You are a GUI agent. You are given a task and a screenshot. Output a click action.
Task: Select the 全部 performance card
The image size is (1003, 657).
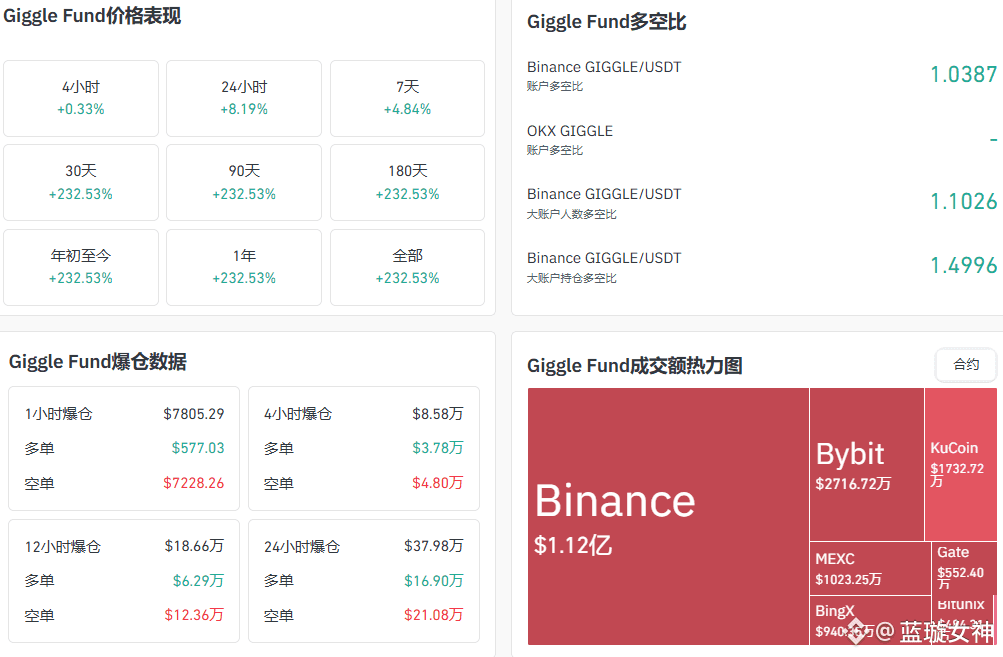(407, 267)
